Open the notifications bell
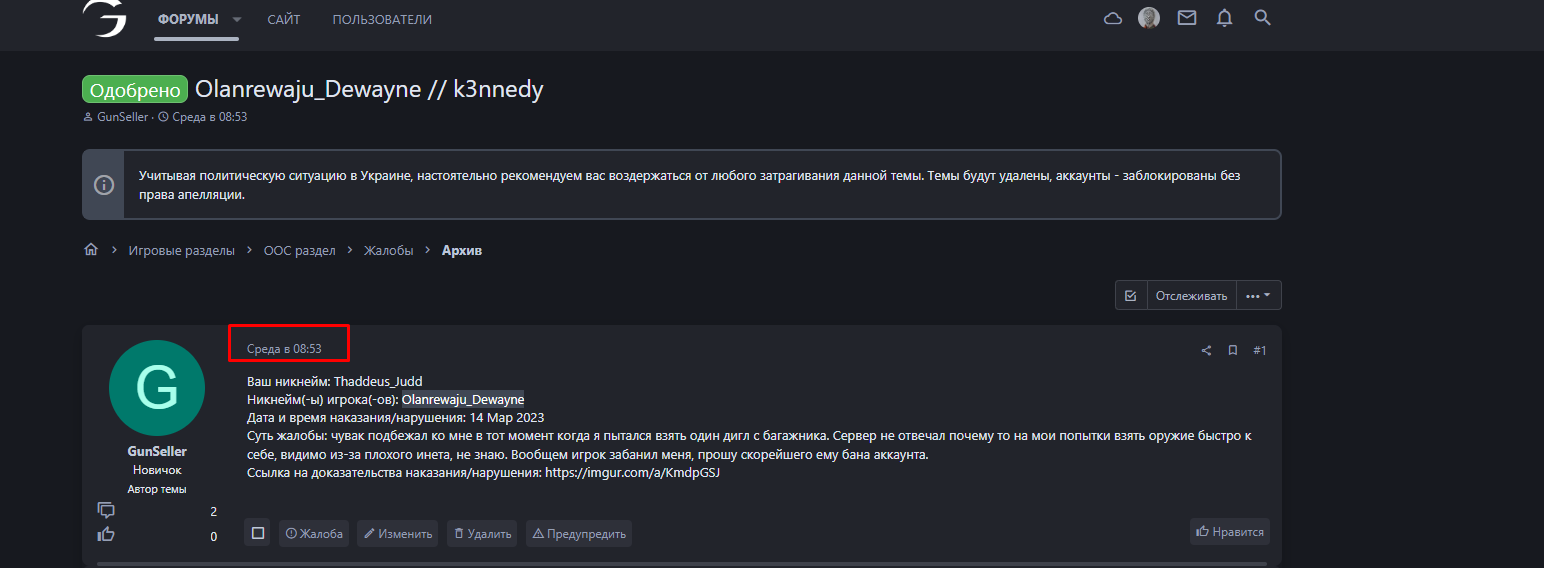 click(x=1224, y=18)
